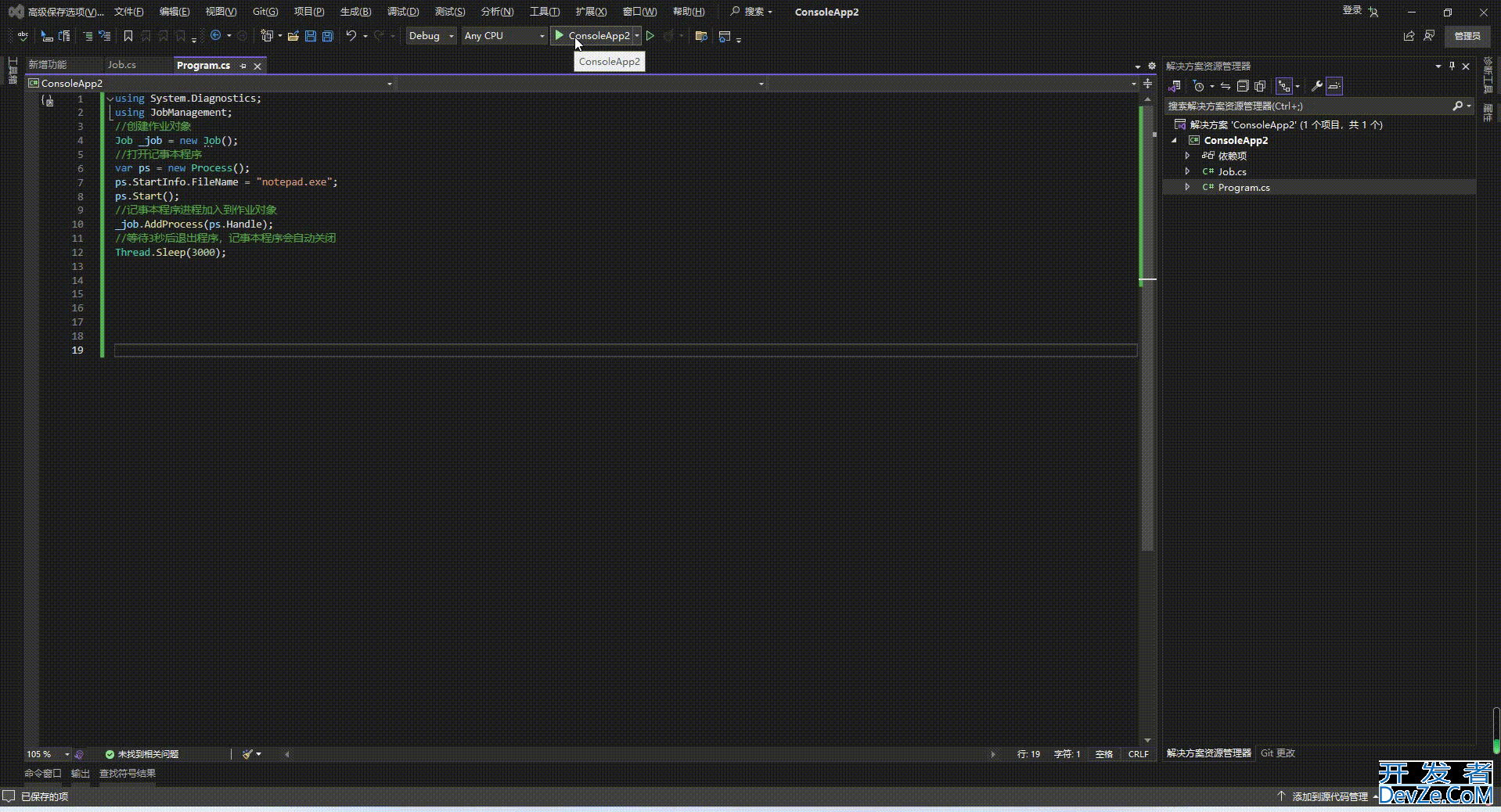The image size is (1501, 812).
Task: Open the editor settings gear above the scrollbar
Action: coord(1152,66)
